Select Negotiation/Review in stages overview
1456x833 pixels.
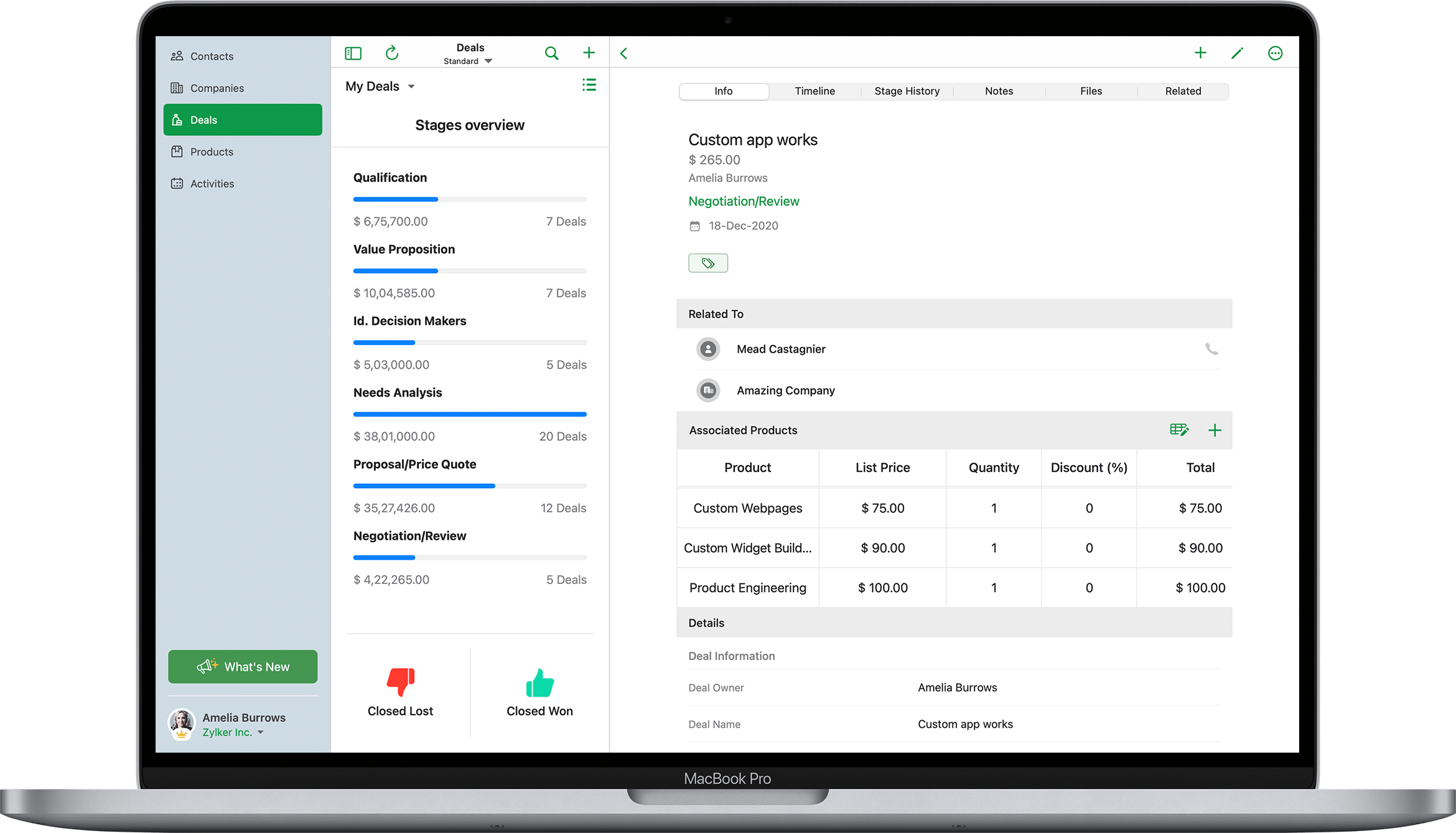(x=409, y=535)
